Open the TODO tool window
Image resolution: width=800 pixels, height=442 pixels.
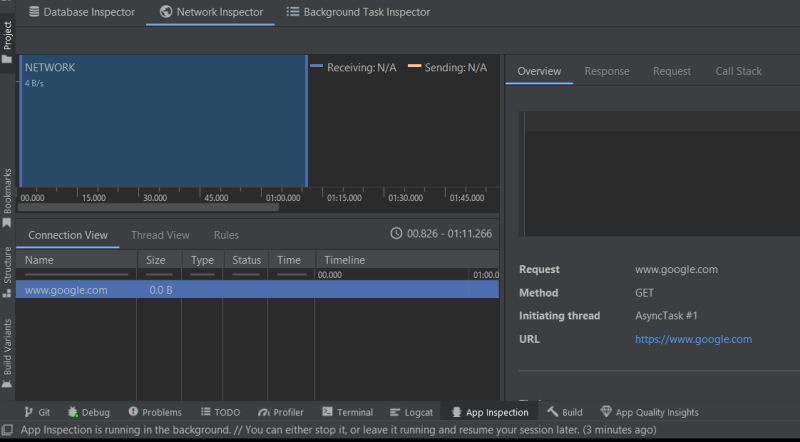click(x=220, y=412)
